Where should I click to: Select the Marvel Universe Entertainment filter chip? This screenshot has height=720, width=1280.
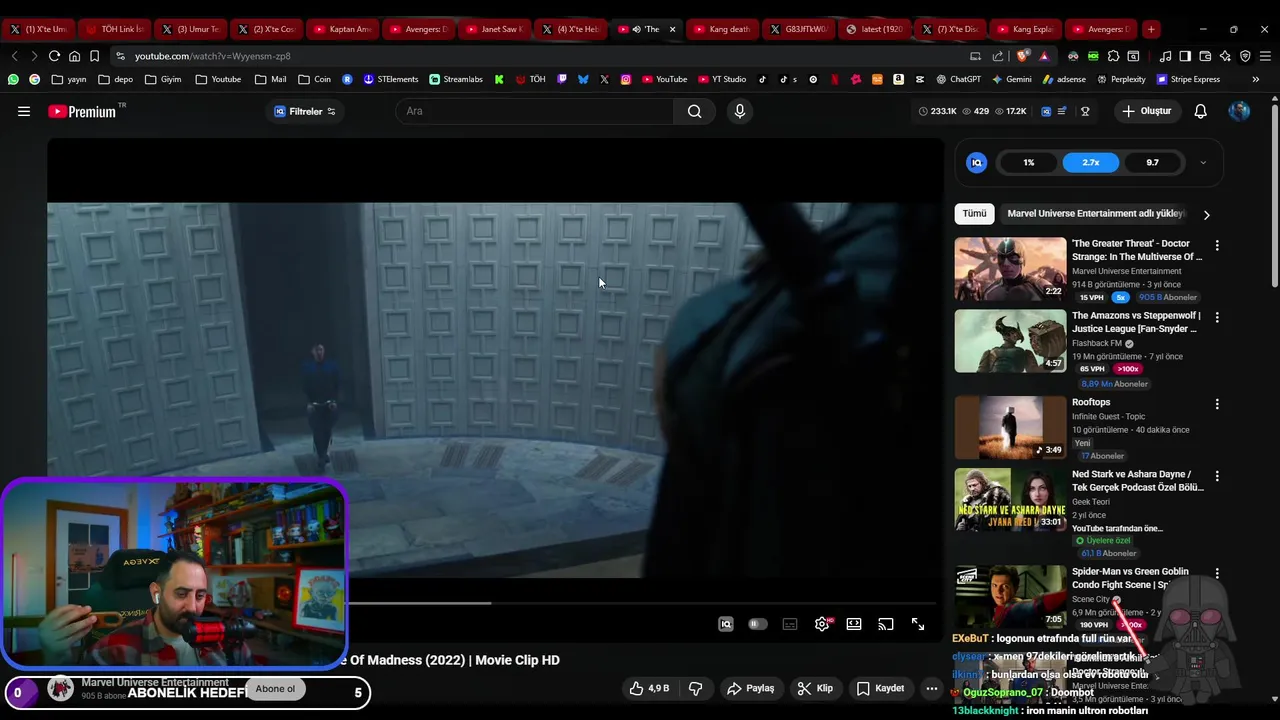click(x=1096, y=214)
